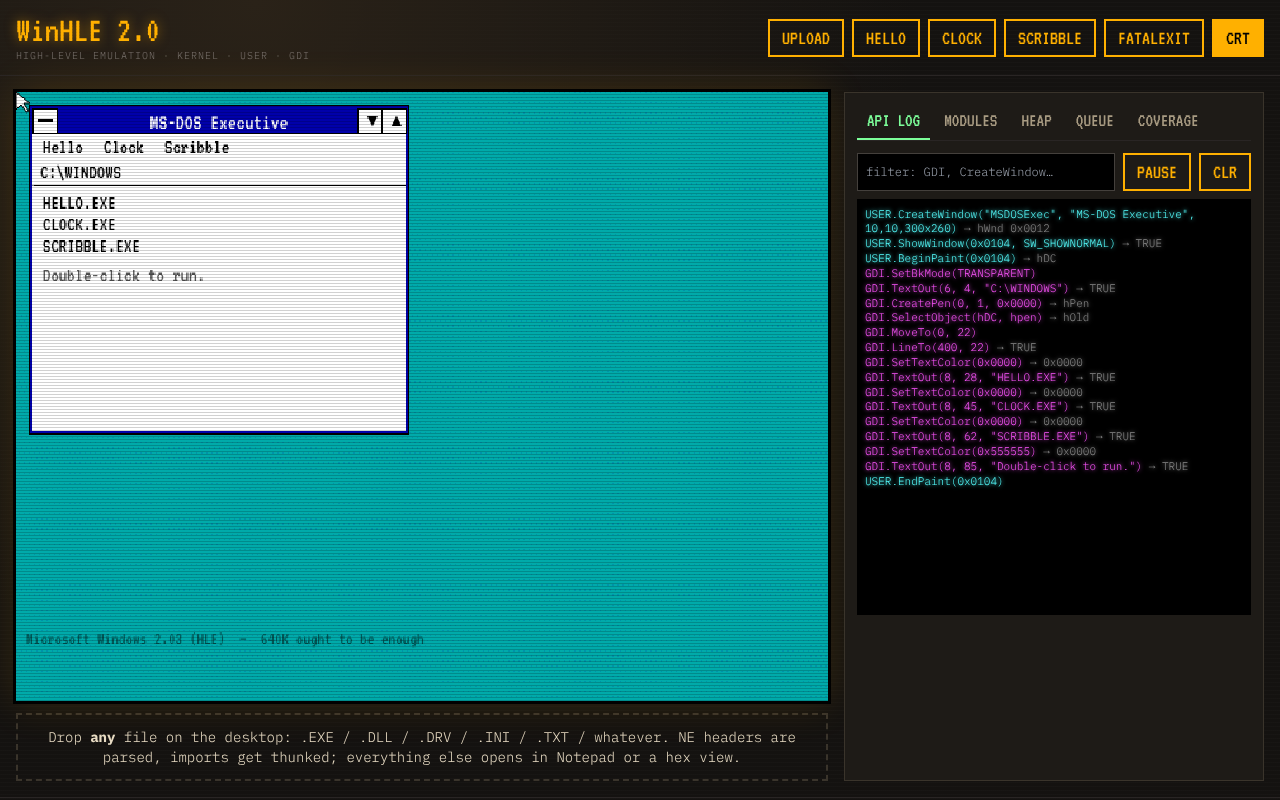
Task: Open the MS-DOS Executive system menu box
Action: pyautogui.click(x=45, y=121)
